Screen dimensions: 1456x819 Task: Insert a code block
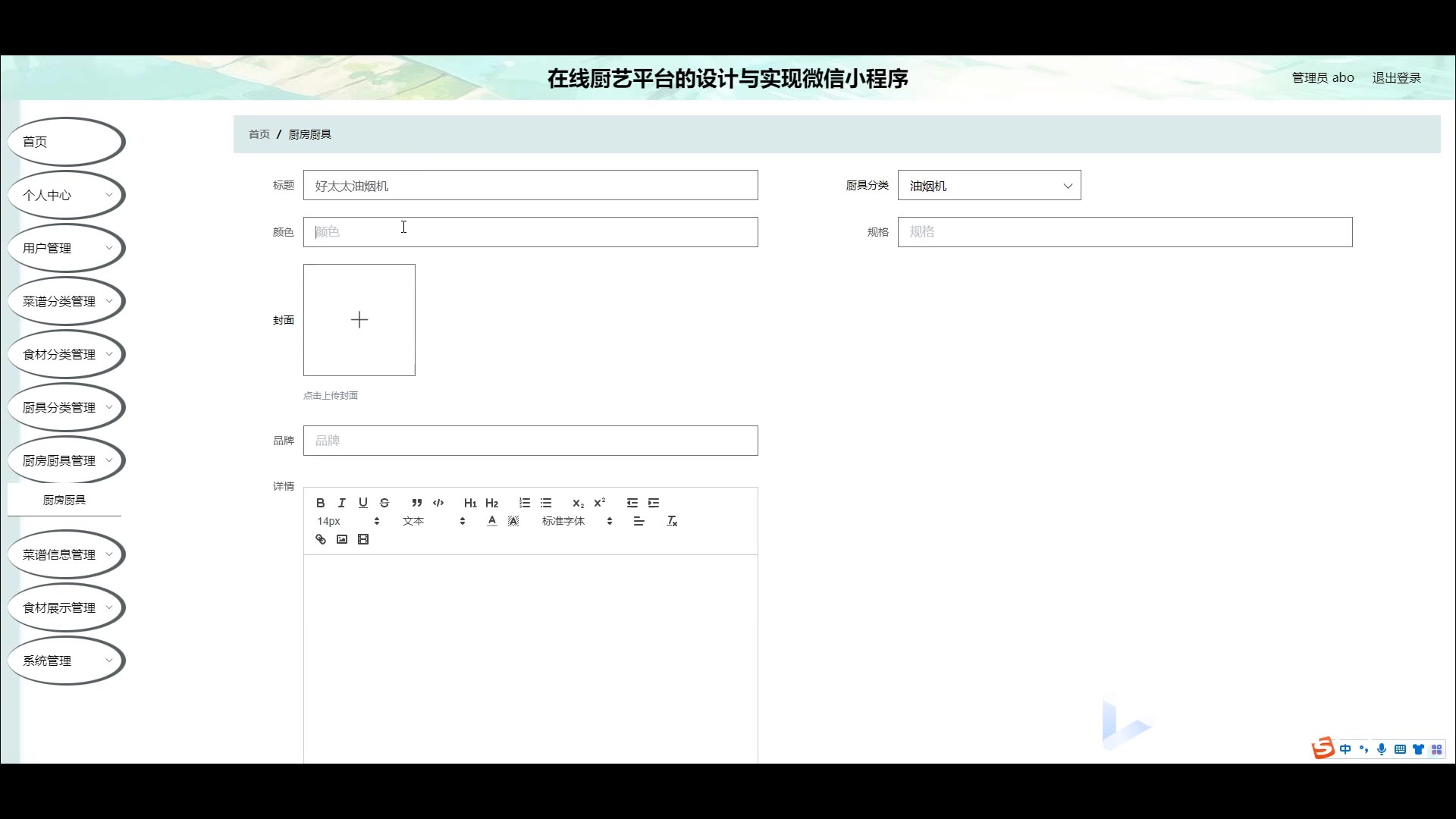coord(438,503)
